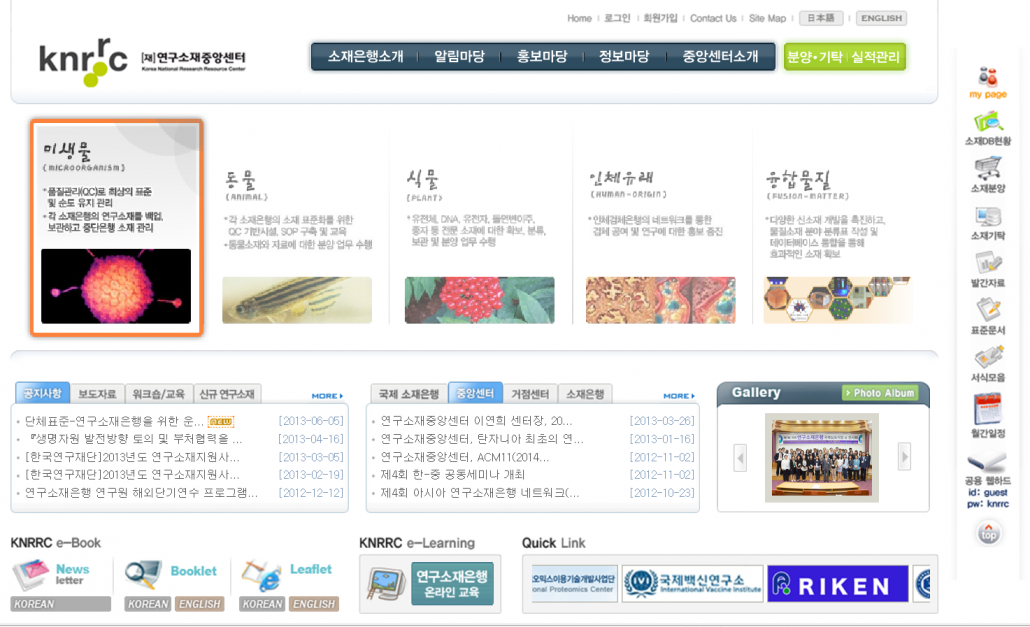
Task: Click the 연구소재은행 온라인 교육 banner
Action: [452, 584]
